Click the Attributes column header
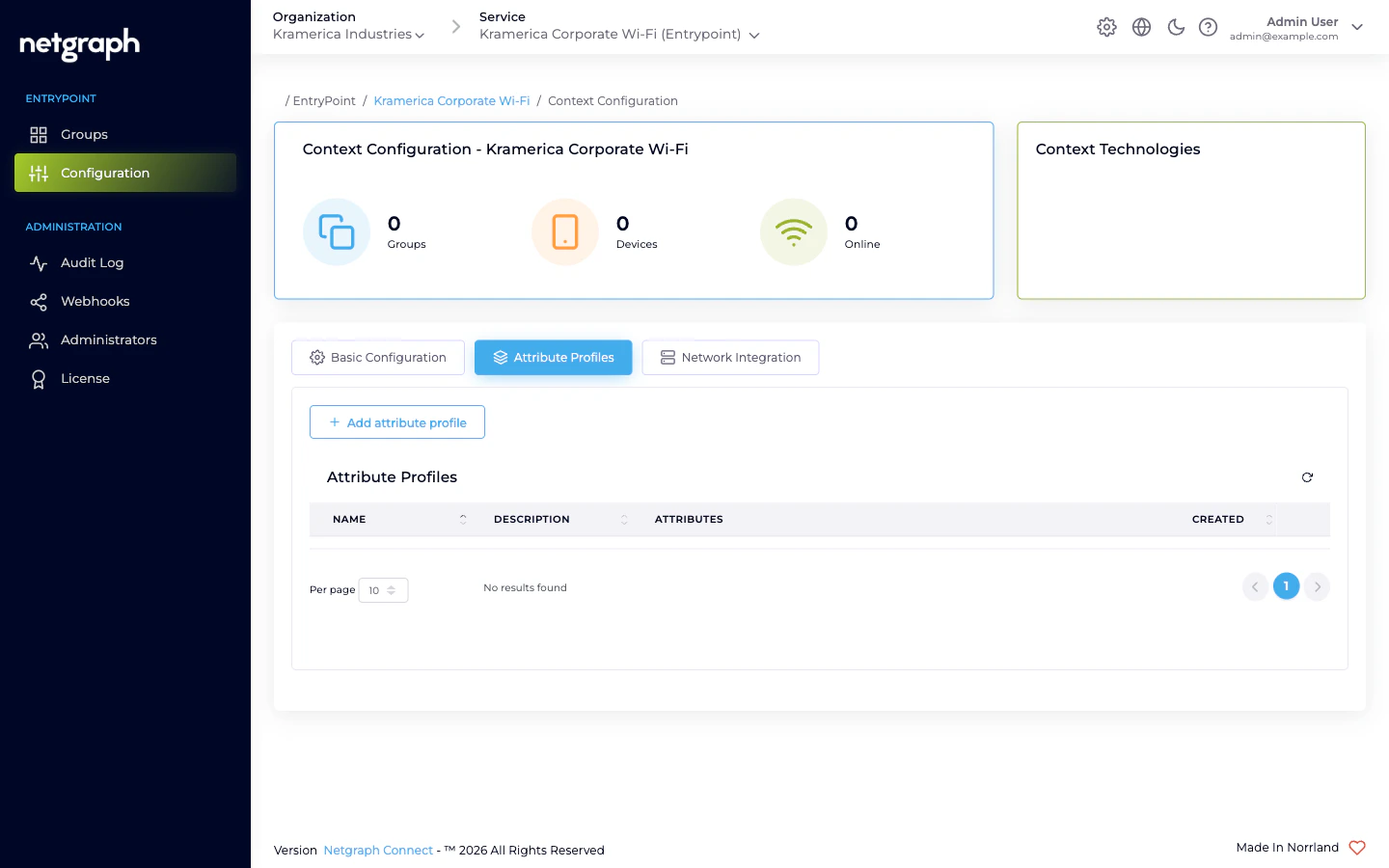Viewport: 1389px width, 868px height. (689, 519)
